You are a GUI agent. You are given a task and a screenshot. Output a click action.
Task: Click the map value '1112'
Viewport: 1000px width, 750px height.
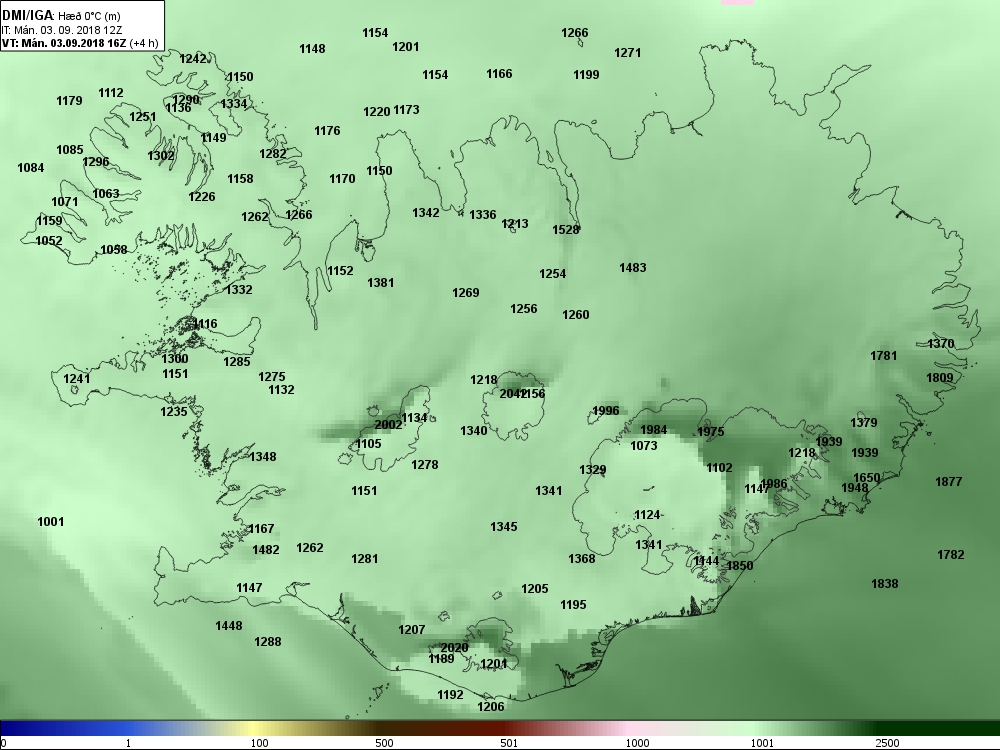pyautogui.click(x=110, y=93)
